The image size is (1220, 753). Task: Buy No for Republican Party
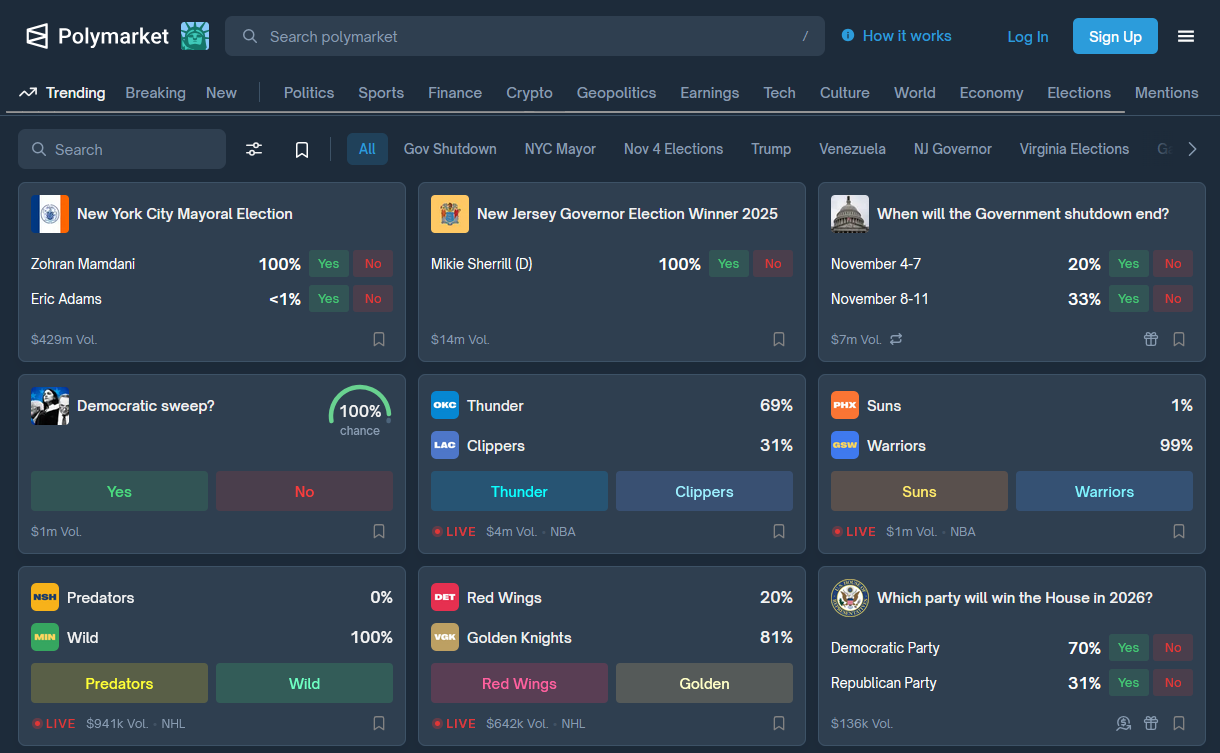pos(1173,683)
